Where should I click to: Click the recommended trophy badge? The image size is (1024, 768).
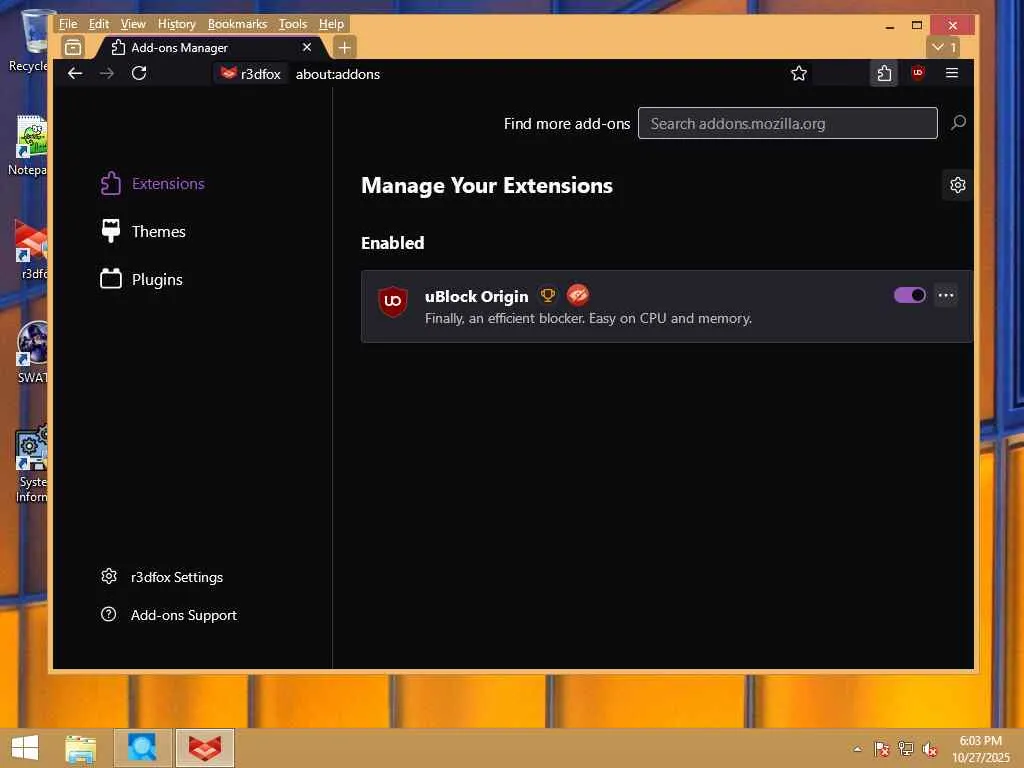[x=547, y=296]
